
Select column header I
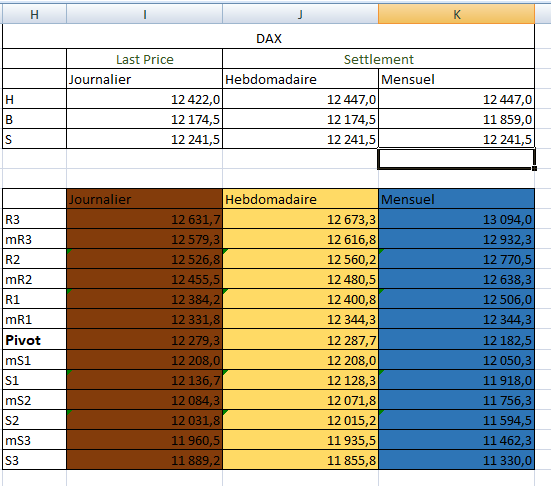tap(144, 14)
